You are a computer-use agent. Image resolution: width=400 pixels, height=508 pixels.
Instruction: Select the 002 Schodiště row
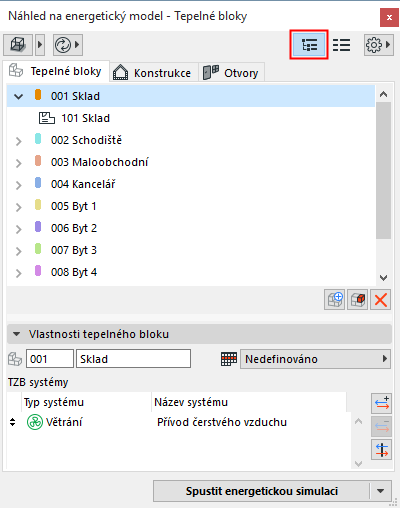[x=191, y=140]
